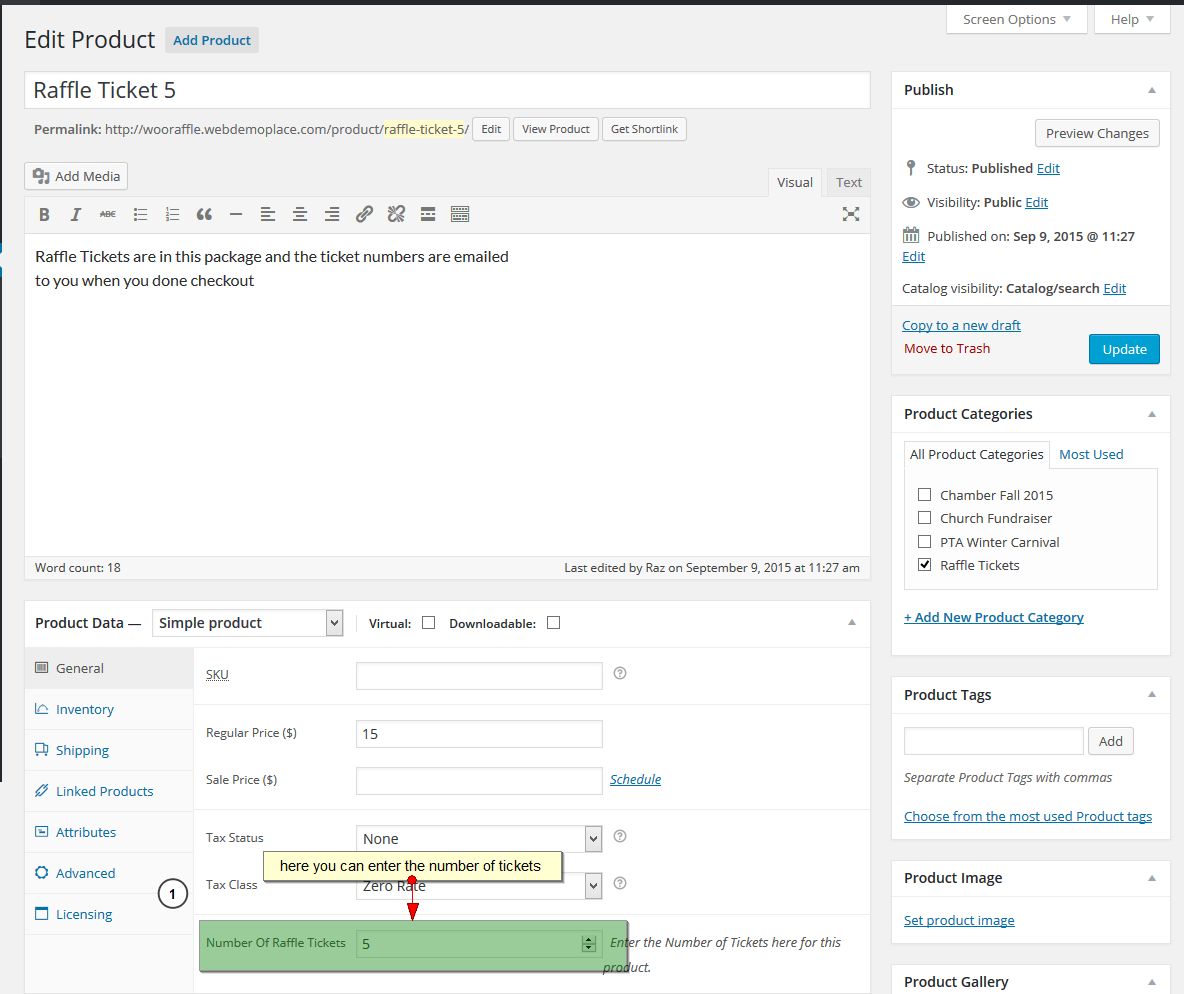Open the Simple product type dropdown
The height and width of the screenshot is (994, 1184).
click(x=248, y=623)
